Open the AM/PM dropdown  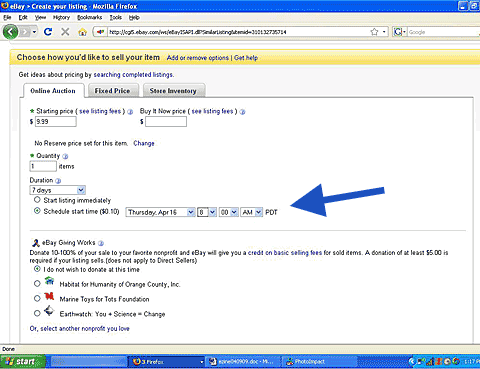tap(252, 212)
